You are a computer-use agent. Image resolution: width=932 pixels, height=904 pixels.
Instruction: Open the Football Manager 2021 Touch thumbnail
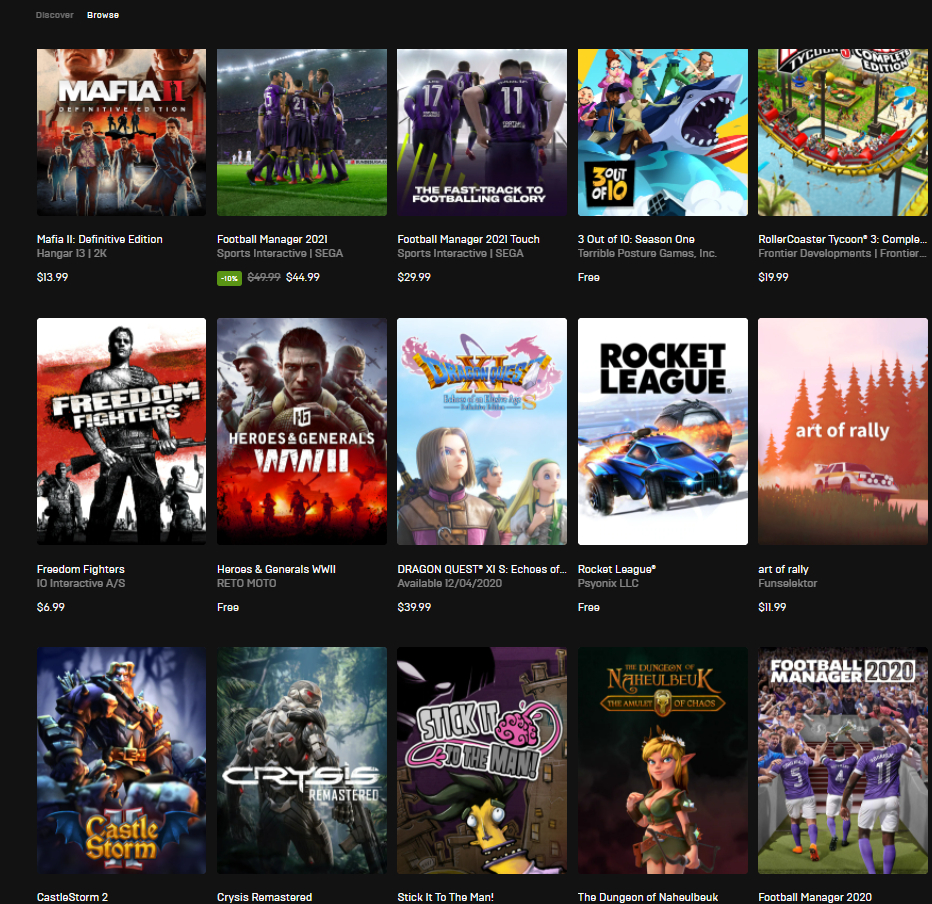pyautogui.click(x=482, y=132)
